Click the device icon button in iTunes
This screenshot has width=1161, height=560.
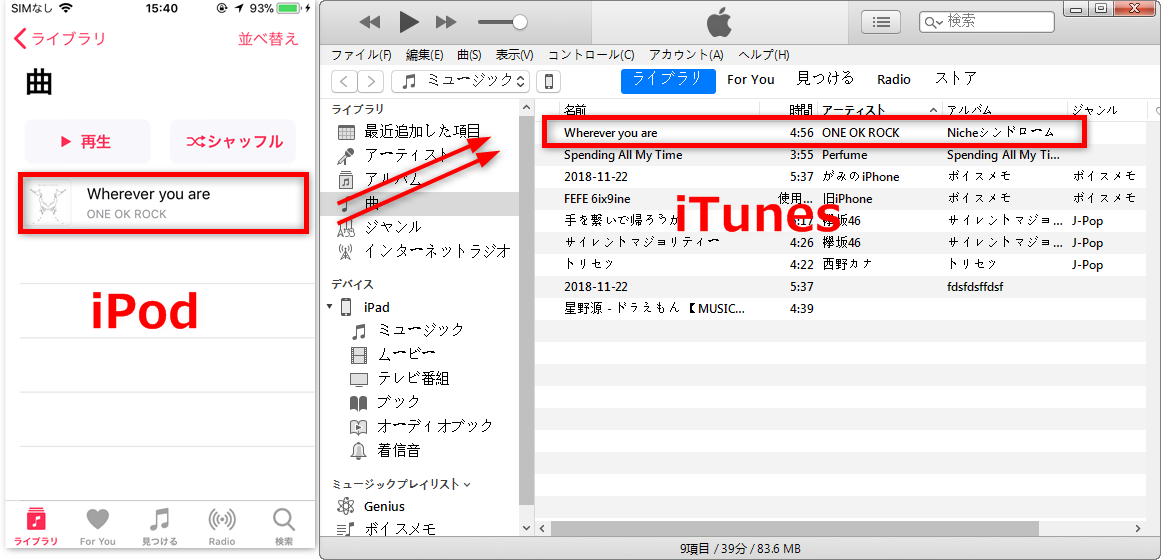coord(549,81)
